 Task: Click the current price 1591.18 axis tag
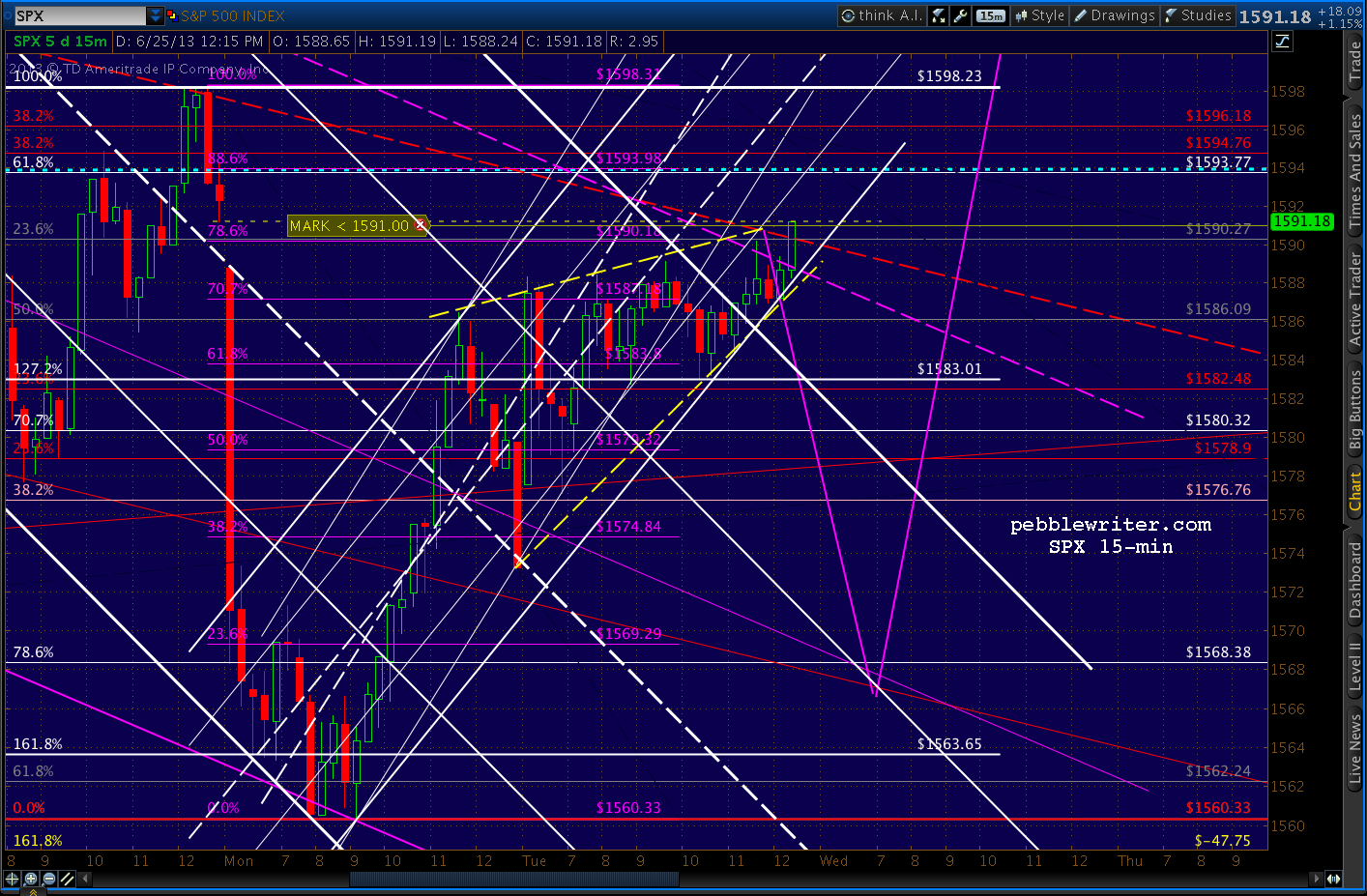pos(1302,221)
